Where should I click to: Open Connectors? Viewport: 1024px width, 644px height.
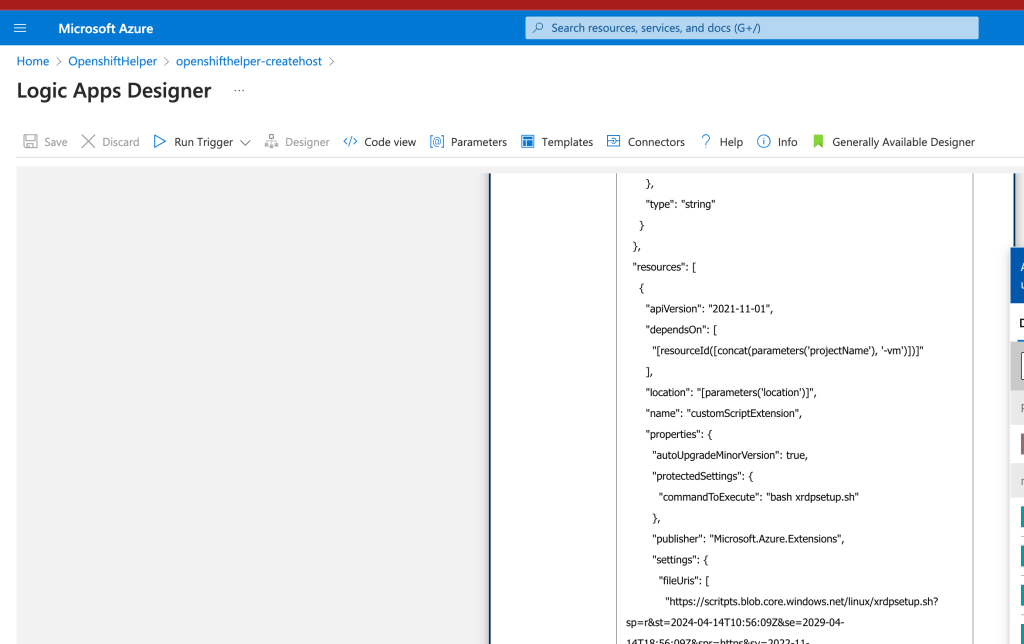656,142
